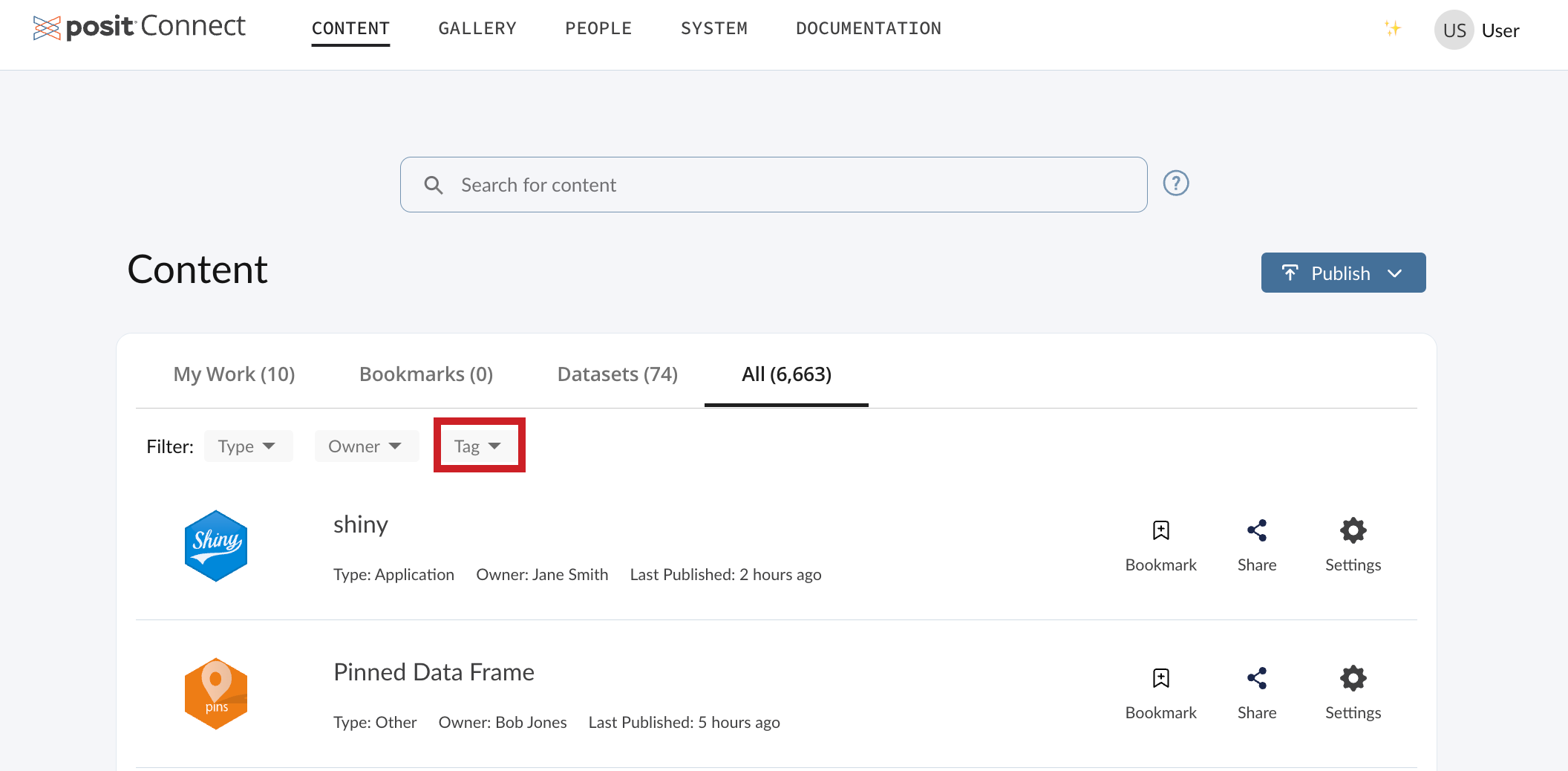Open the US user avatar menu
This screenshot has width=1568, height=771.
click(x=1454, y=30)
